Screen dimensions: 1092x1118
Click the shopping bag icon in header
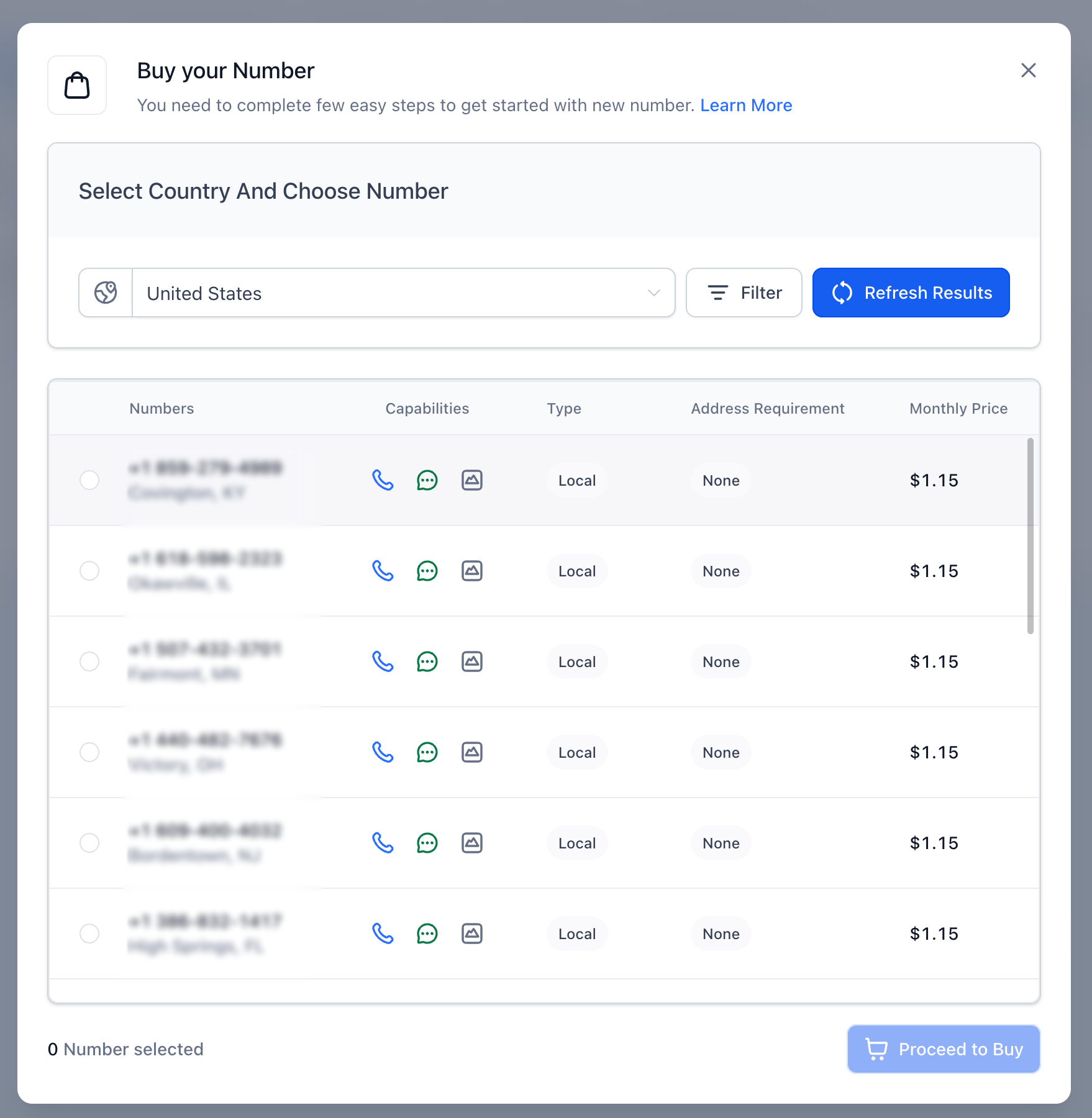tap(77, 85)
